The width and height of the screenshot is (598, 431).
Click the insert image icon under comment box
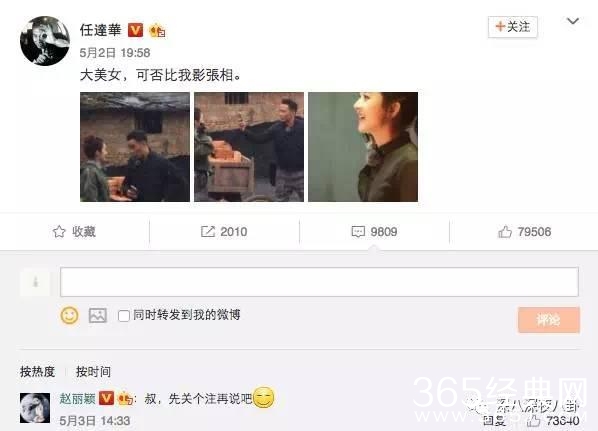click(x=98, y=315)
